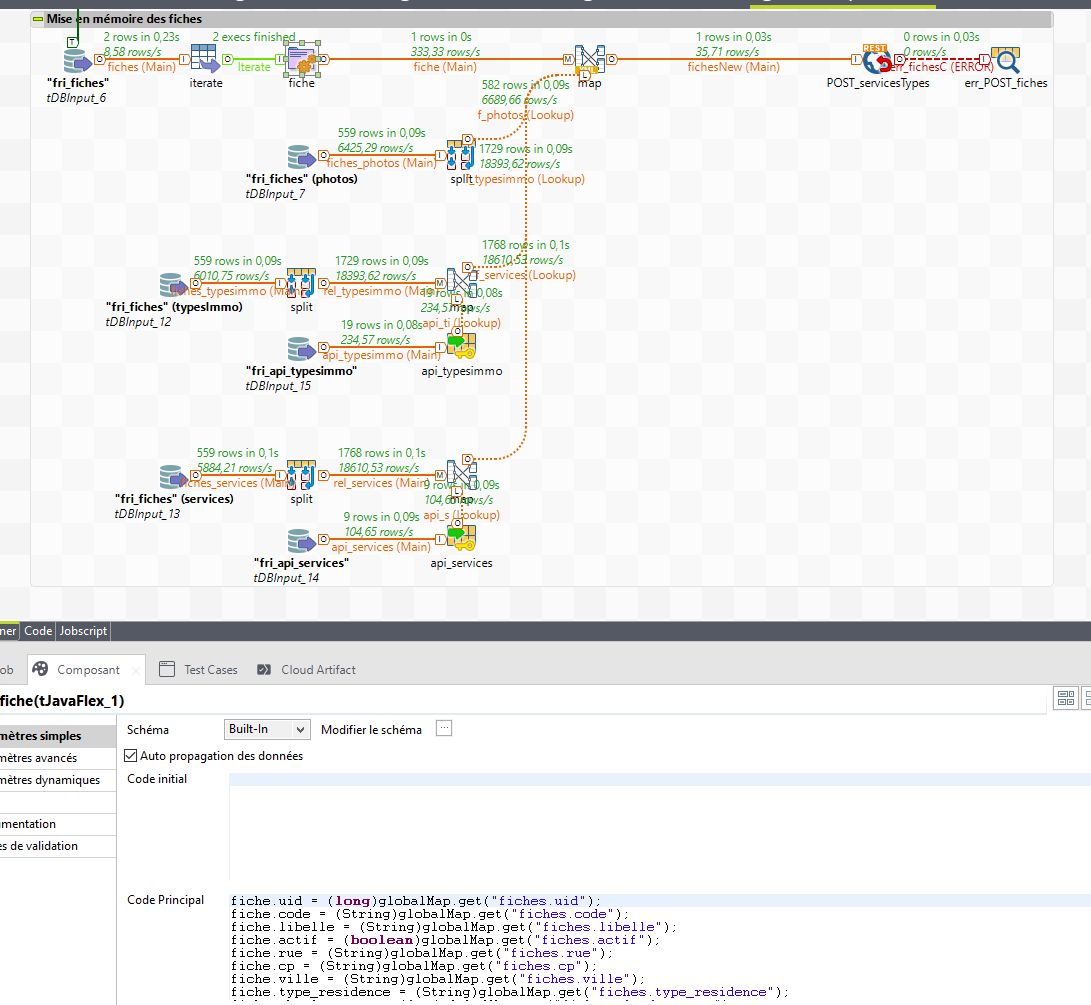Click the api_typesimmo hash component icon

click(x=461, y=347)
